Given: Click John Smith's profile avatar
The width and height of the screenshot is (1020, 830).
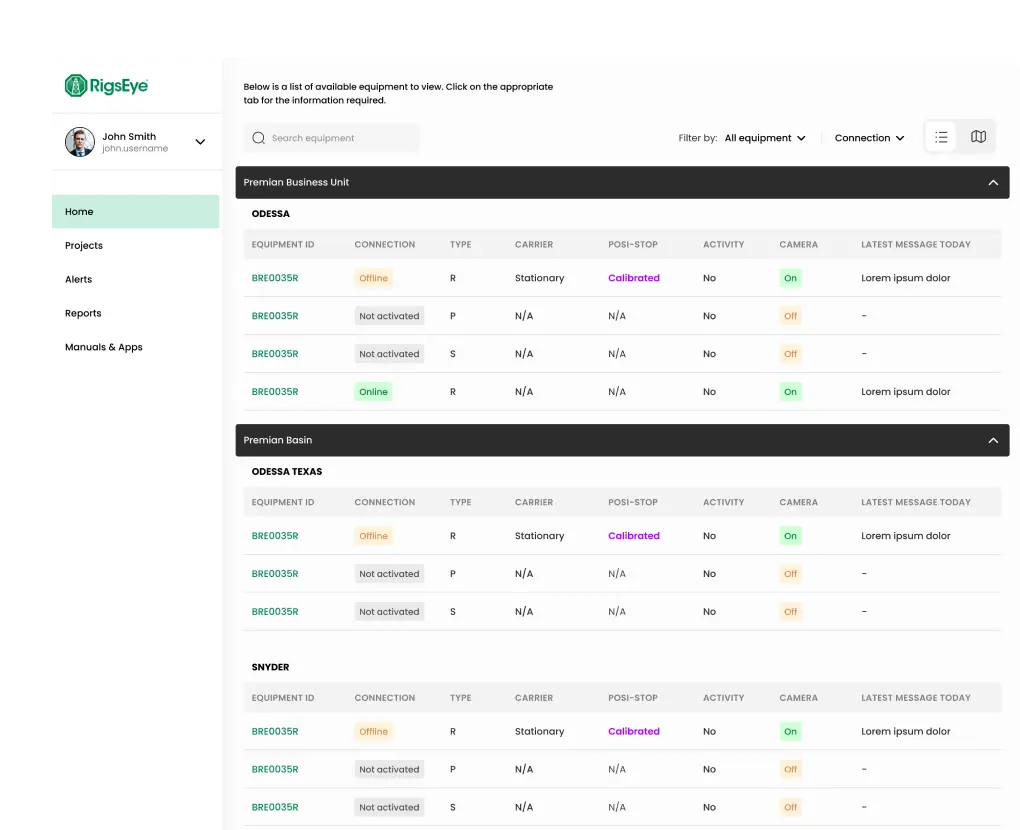Looking at the screenshot, I should [x=80, y=142].
